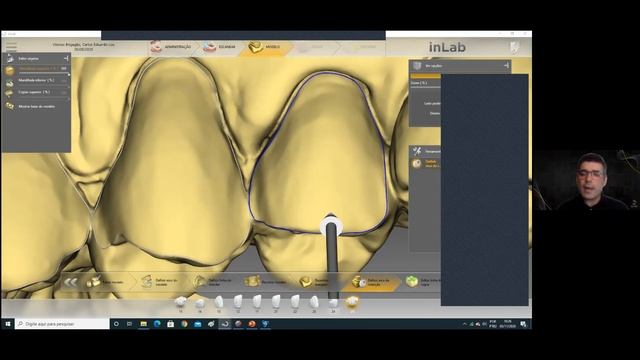The width and height of the screenshot is (640, 360).
Task: Click the view options cube icon
Action: click(417, 66)
